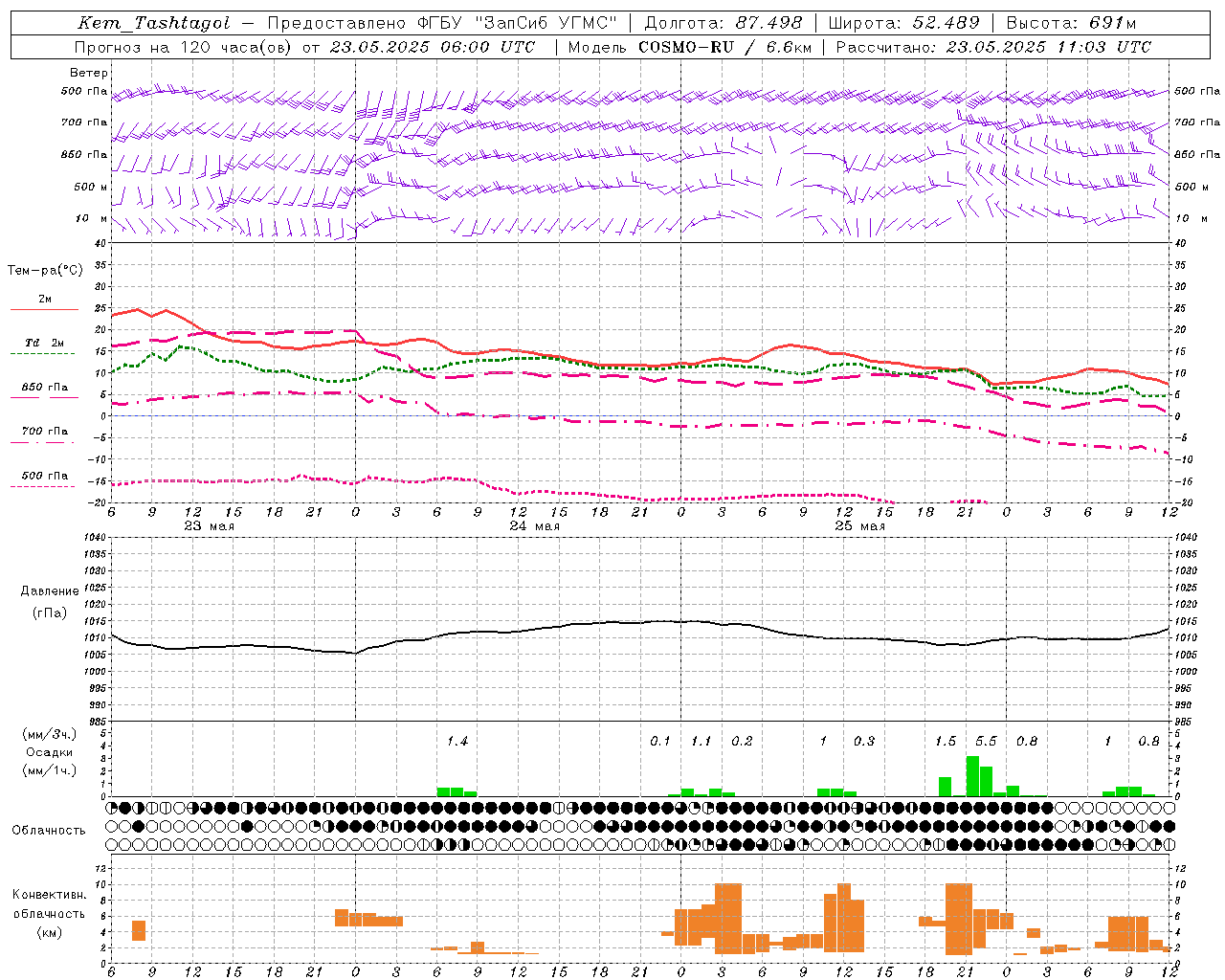Viewport: 1225px width, 980px height.
Task: Click the 1.4 precipitation amount
Action: pyautogui.click(x=457, y=742)
